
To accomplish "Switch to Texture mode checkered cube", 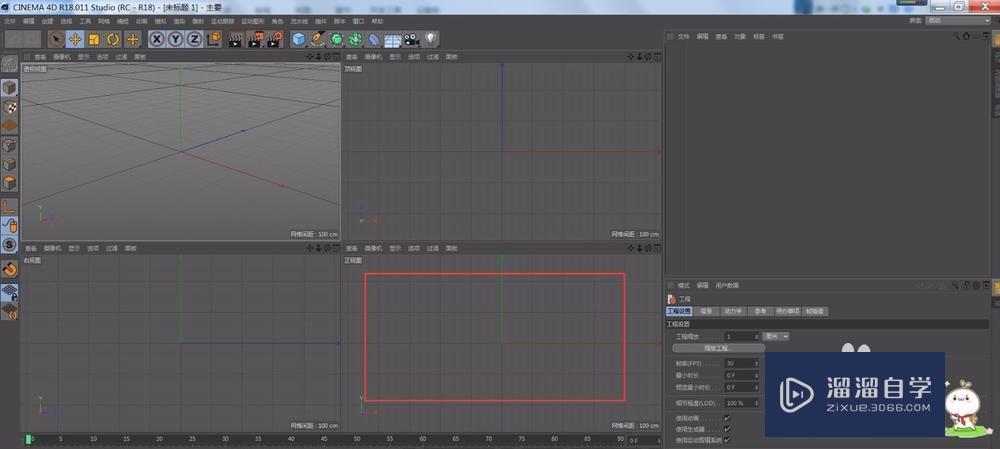I will tap(10, 107).
